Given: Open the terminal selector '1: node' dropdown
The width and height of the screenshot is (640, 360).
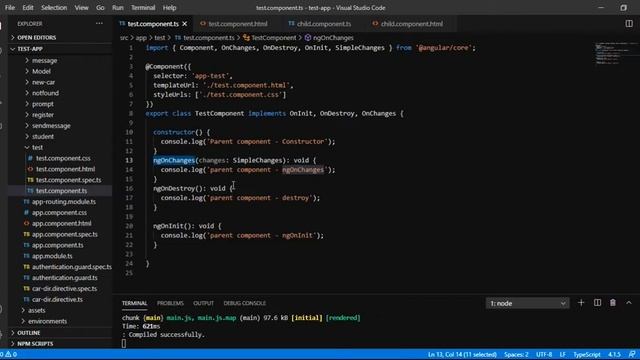Looking at the screenshot, I should [527, 303].
